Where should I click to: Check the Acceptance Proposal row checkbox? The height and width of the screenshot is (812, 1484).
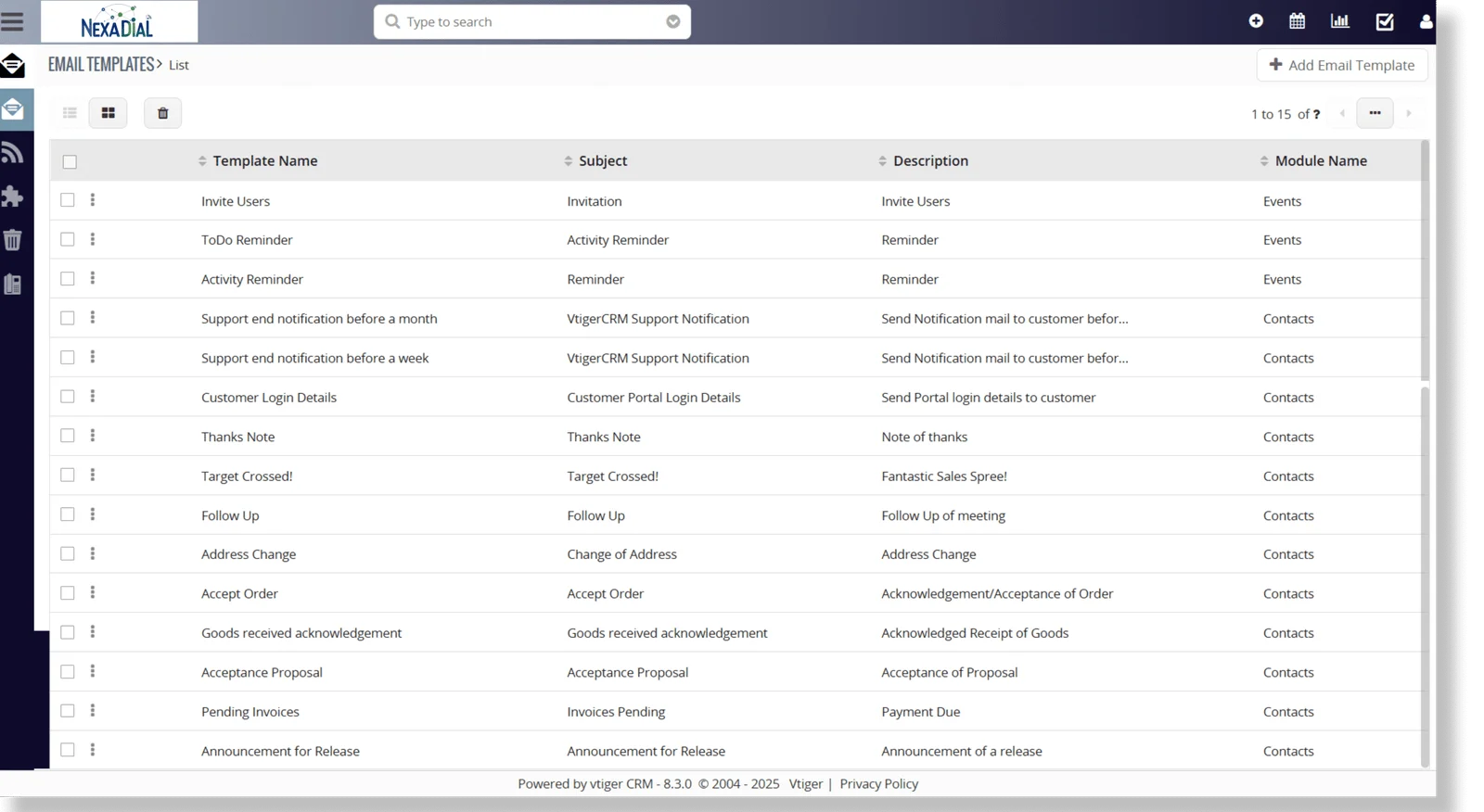coord(68,671)
